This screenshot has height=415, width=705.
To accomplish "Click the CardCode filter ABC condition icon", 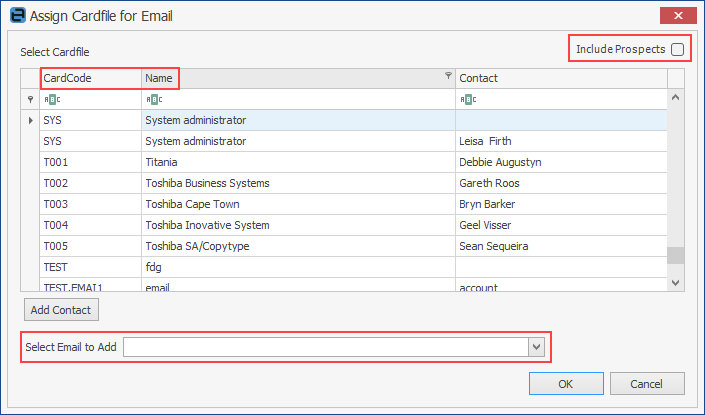I will pos(52,99).
